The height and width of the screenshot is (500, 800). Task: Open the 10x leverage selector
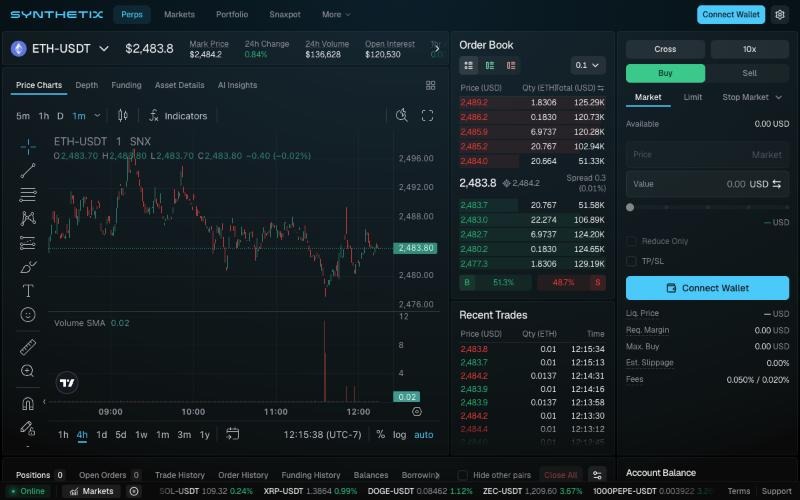click(749, 49)
